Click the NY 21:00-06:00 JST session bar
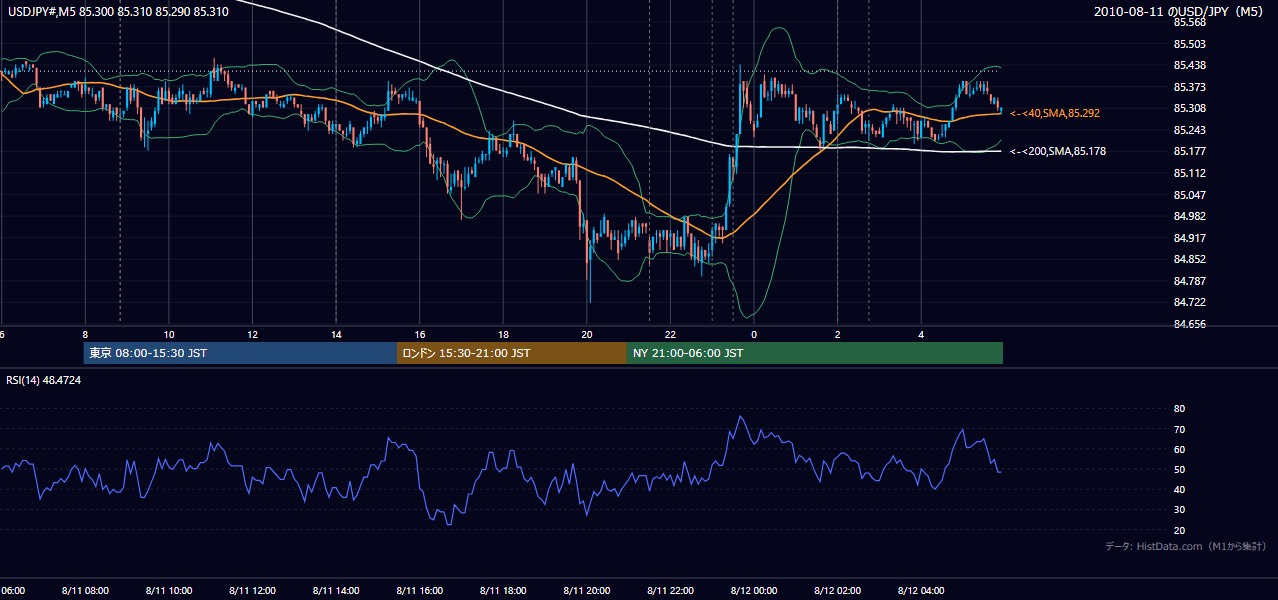This screenshot has width=1278, height=600. [814, 353]
